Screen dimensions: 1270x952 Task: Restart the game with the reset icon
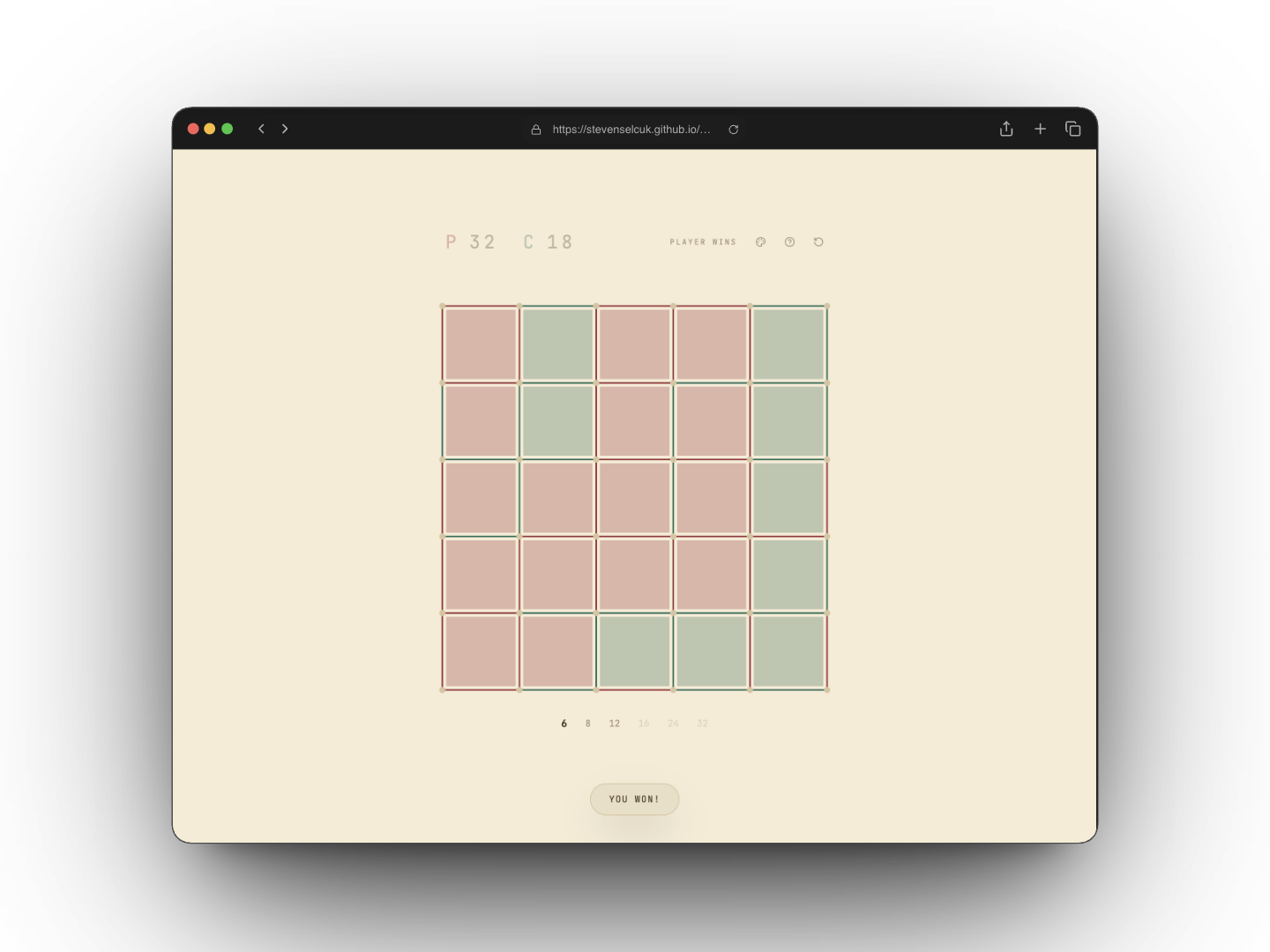point(818,242)
